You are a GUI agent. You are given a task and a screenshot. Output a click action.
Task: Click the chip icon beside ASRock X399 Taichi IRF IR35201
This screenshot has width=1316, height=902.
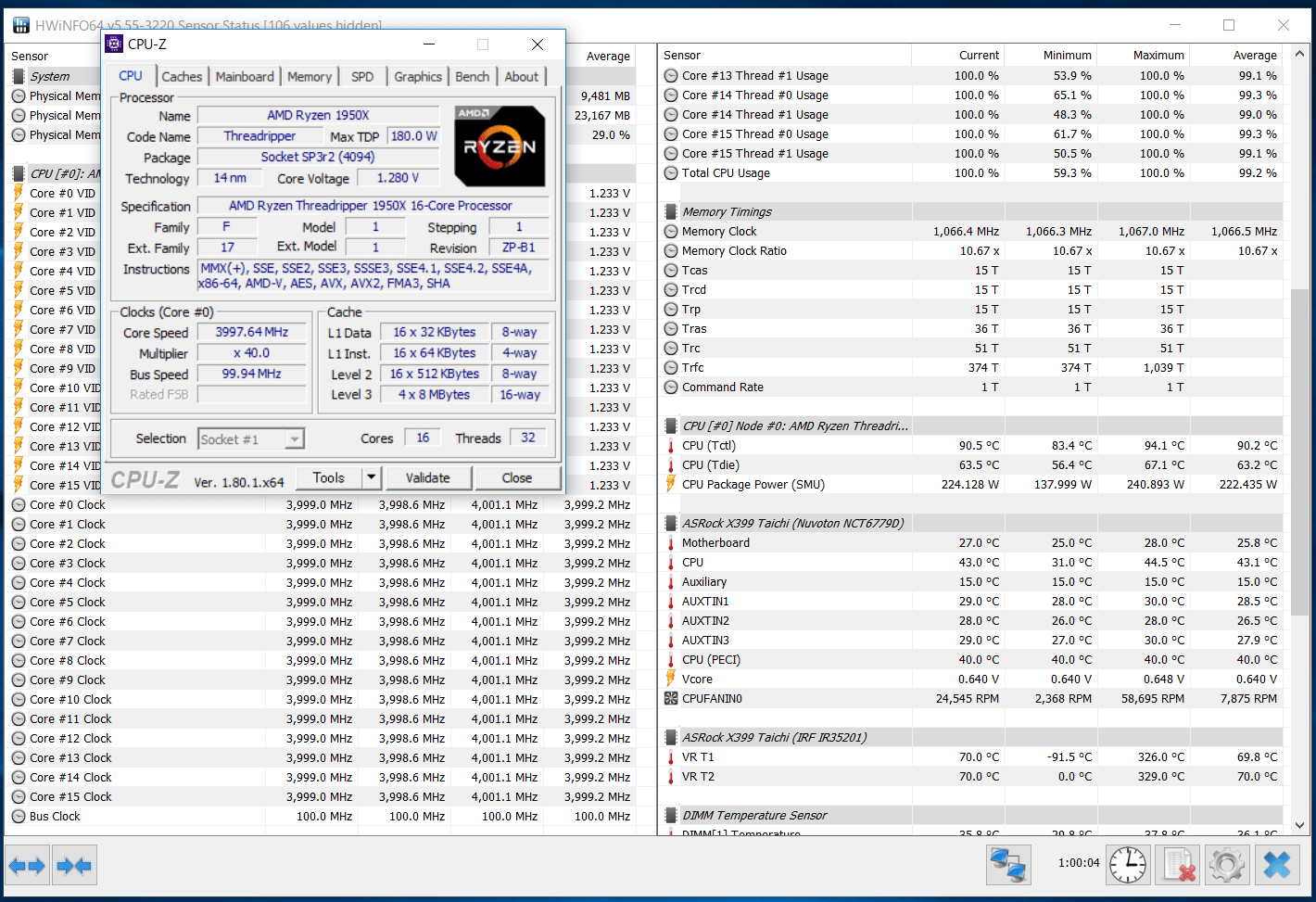[671, 738]
